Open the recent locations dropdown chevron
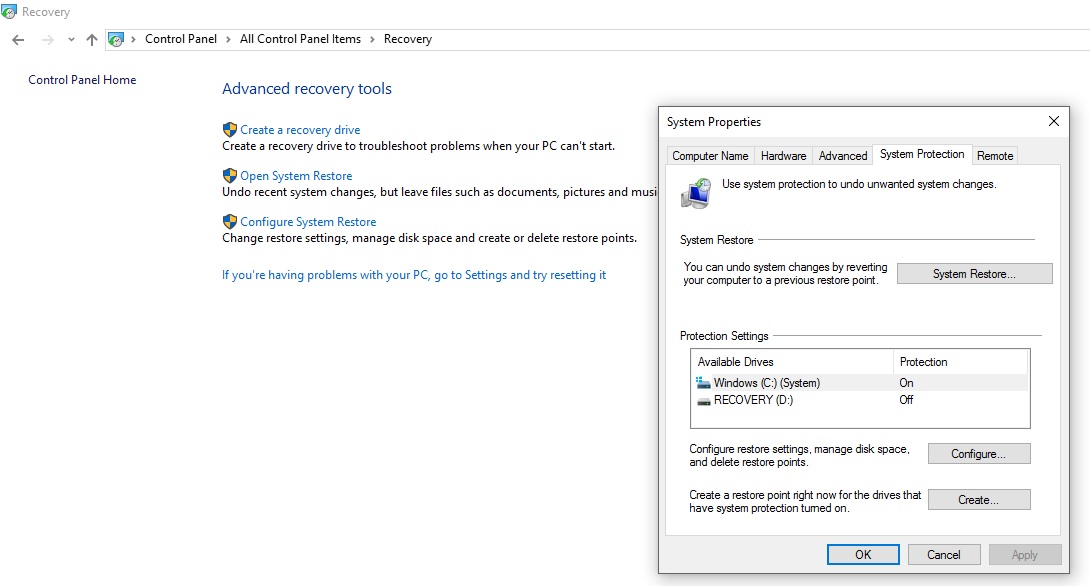 [x=71, y=40]
